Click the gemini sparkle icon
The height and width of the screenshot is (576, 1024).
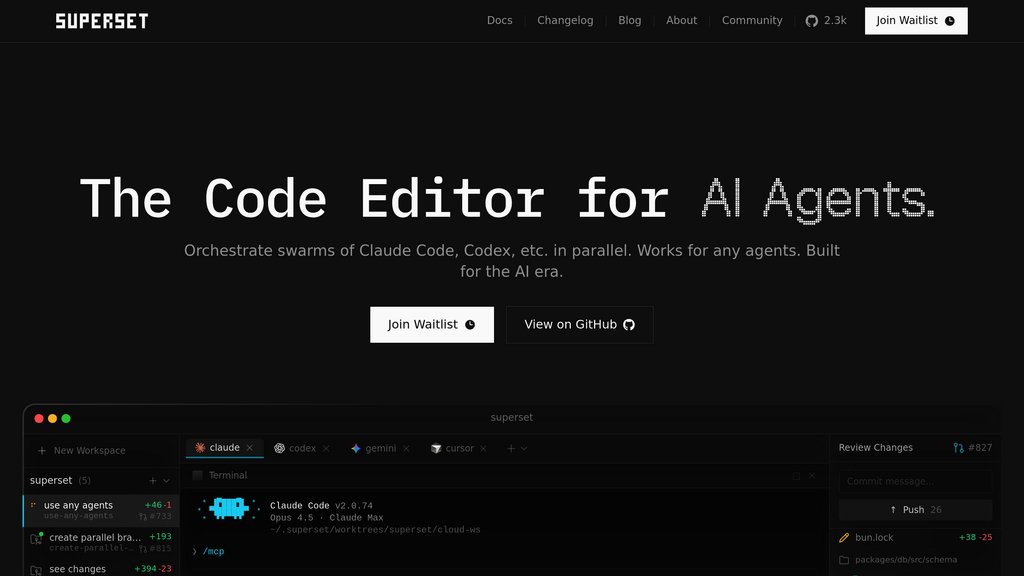click(356, 449)
